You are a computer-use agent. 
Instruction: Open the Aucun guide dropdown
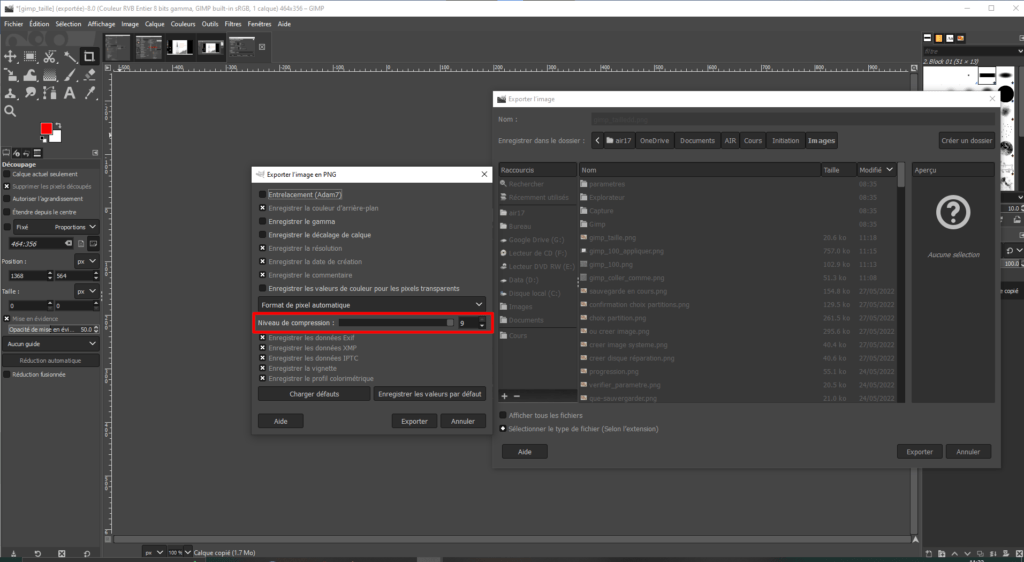pos(50,343)
